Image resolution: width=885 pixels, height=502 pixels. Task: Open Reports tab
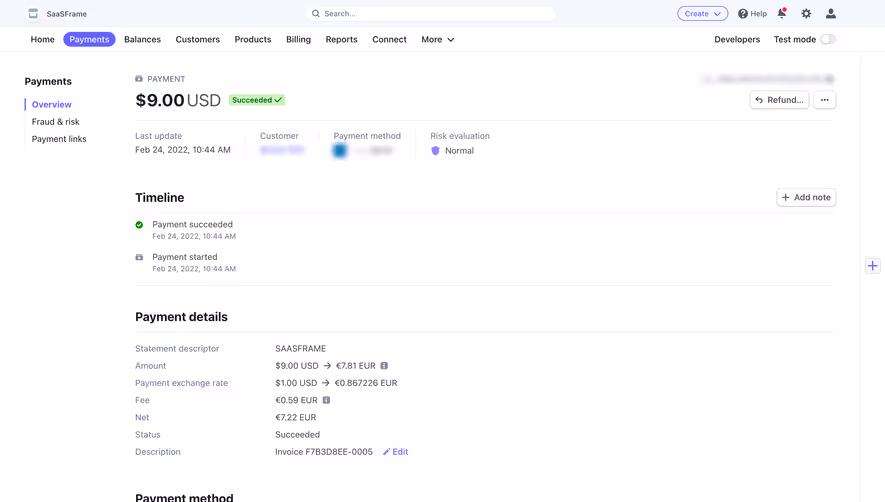tap(341, 40)
